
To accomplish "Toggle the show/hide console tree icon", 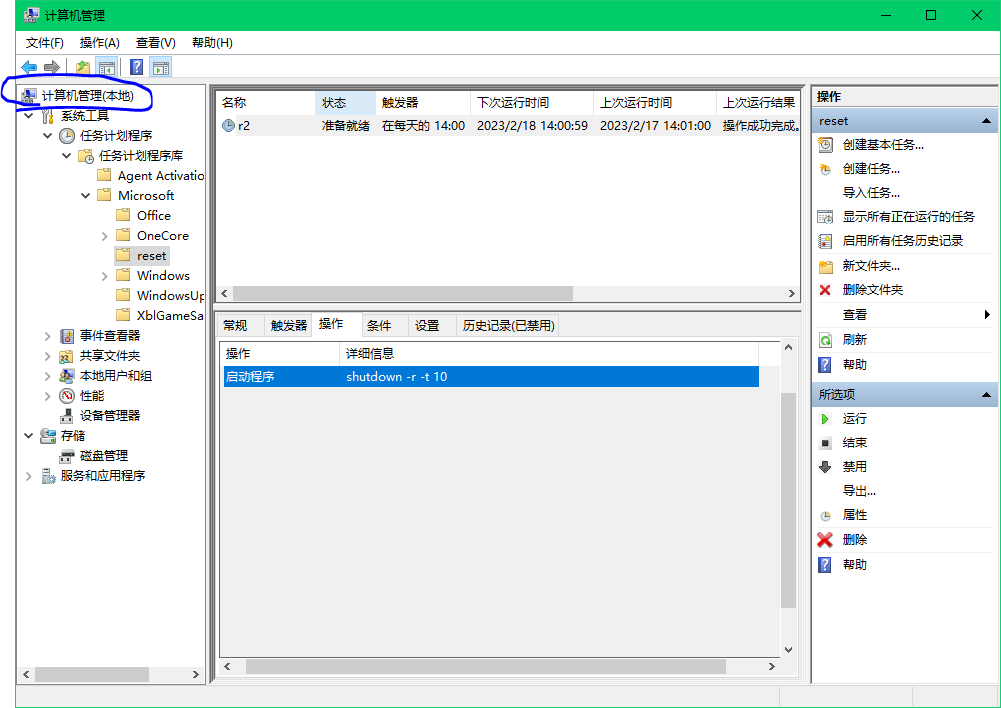I will click(x=107, y=67).
